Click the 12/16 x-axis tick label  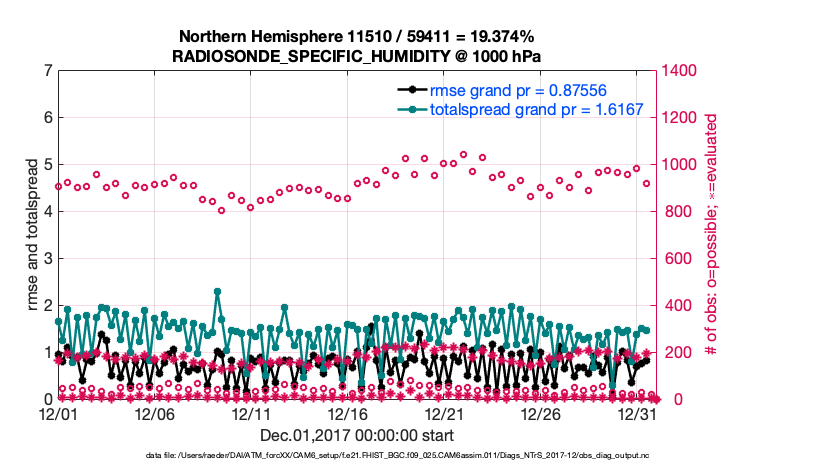point(348,414)
